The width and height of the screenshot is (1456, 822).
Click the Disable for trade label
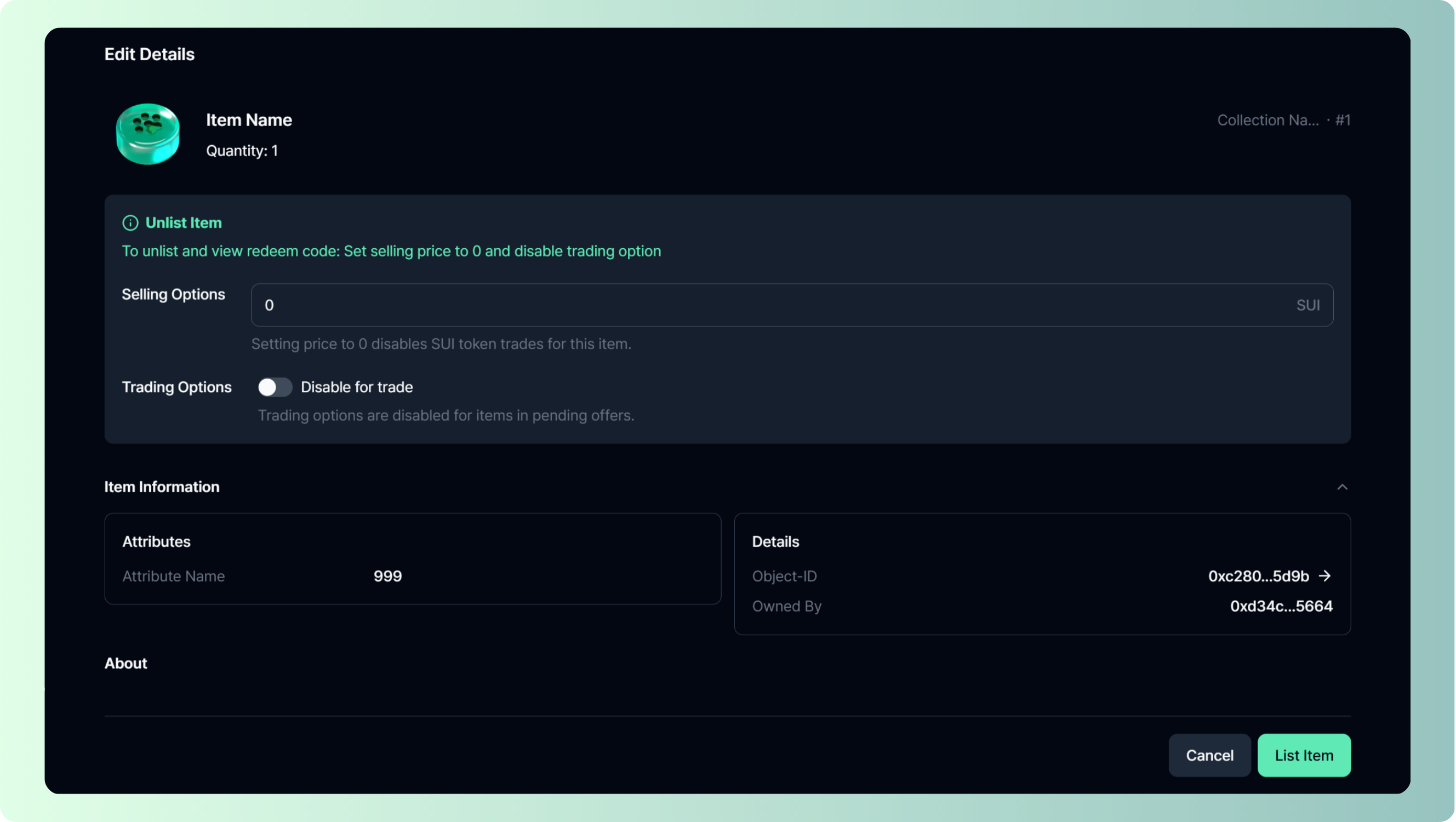357,387
